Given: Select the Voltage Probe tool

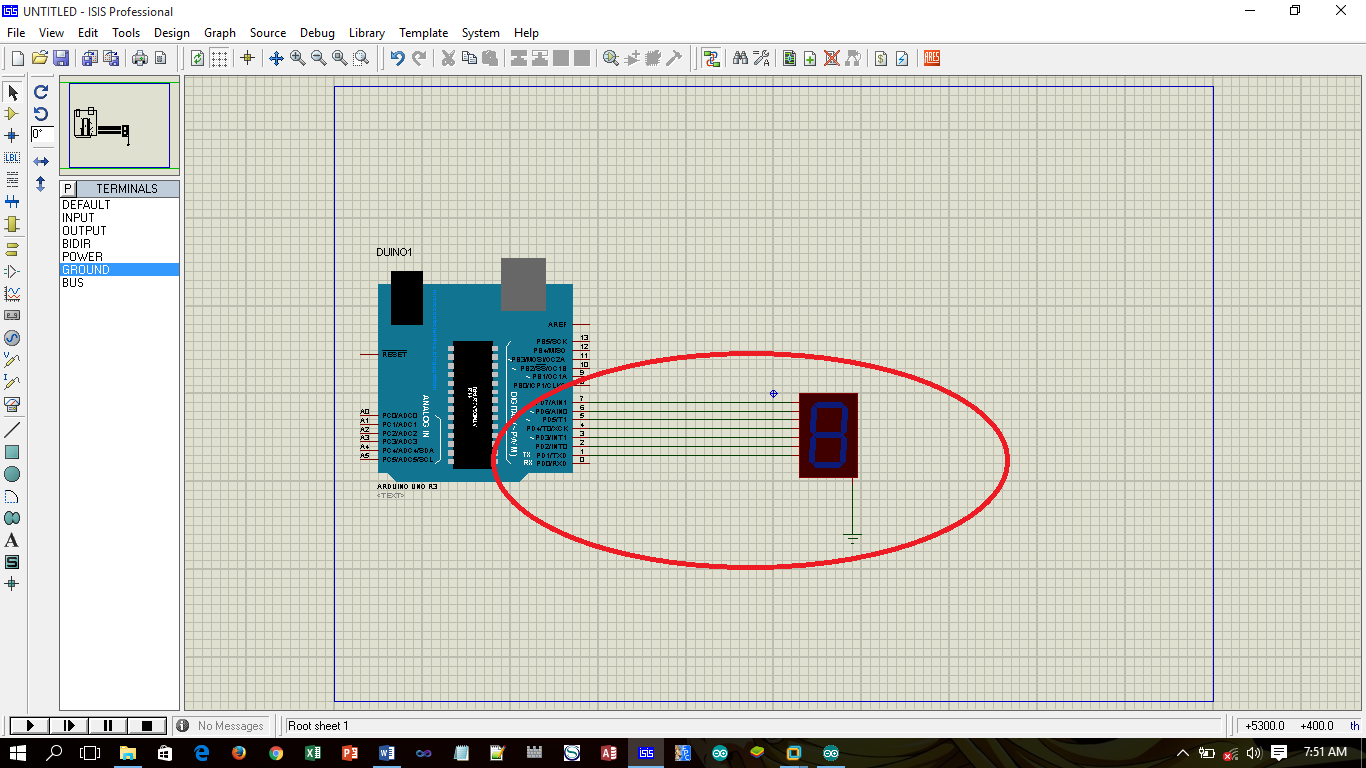Looking at the screenshot, I should click(12, 359).
